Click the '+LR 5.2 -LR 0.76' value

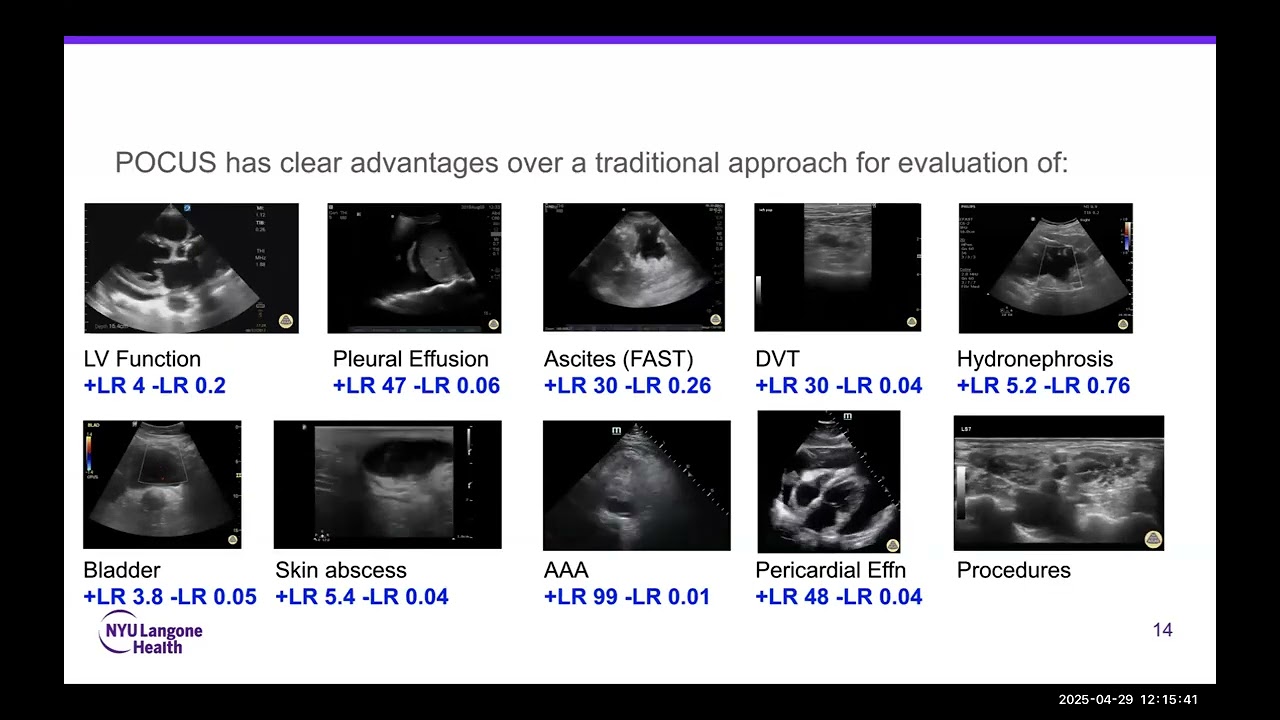point(1043,386)
